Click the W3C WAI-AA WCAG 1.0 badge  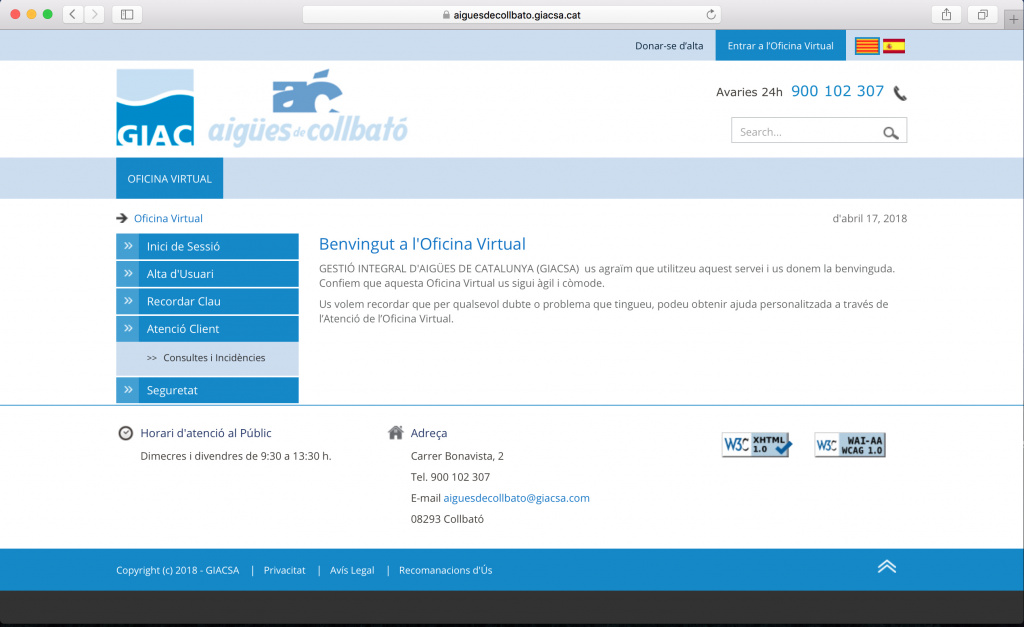[x=850, y=445]
